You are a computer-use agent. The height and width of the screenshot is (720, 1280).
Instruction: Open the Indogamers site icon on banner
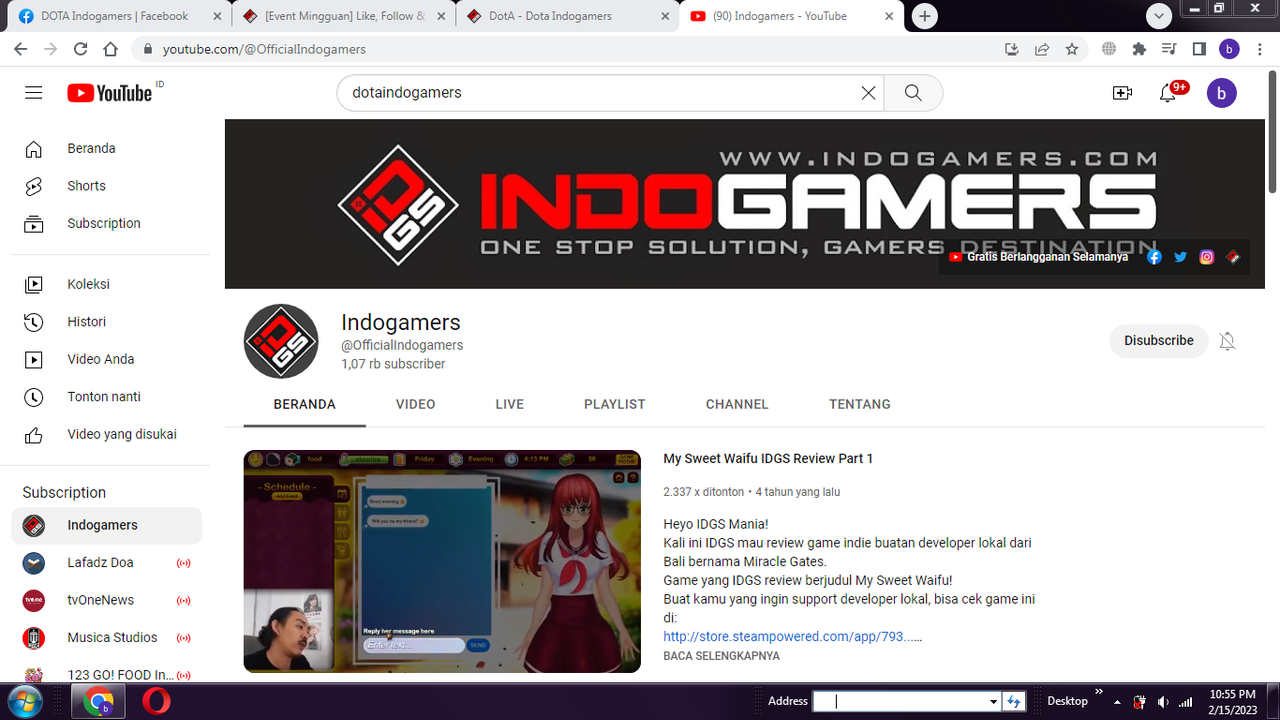pyautogui.click(x=1233, y=257)
